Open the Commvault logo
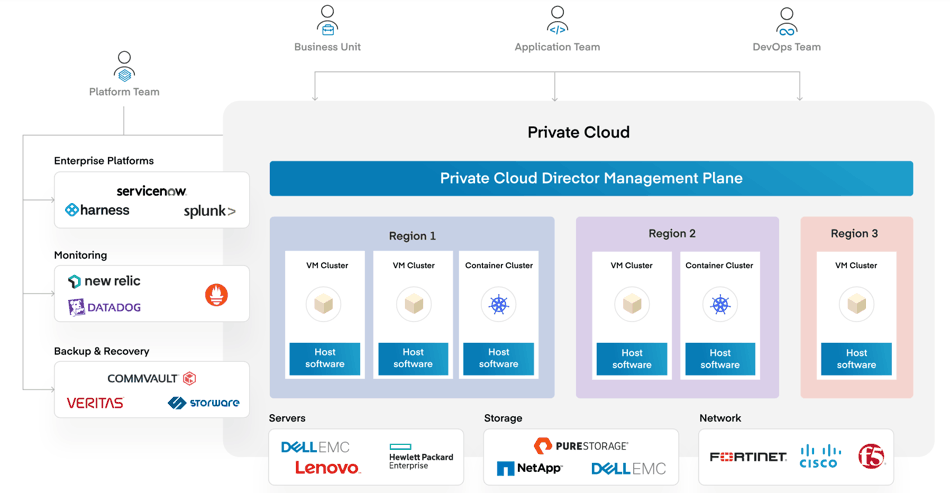Image resolution: width=950 pixels, height=493 pixels. tap(151, 379)
